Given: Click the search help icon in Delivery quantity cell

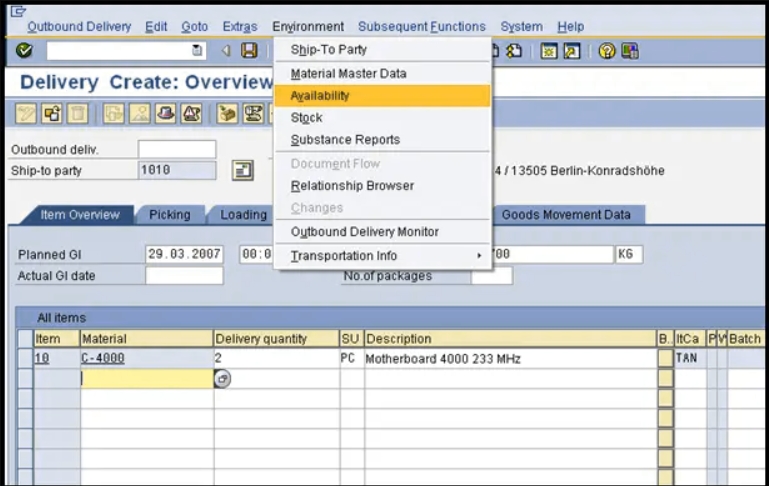Looking at the screenshot, I should 223,379.
